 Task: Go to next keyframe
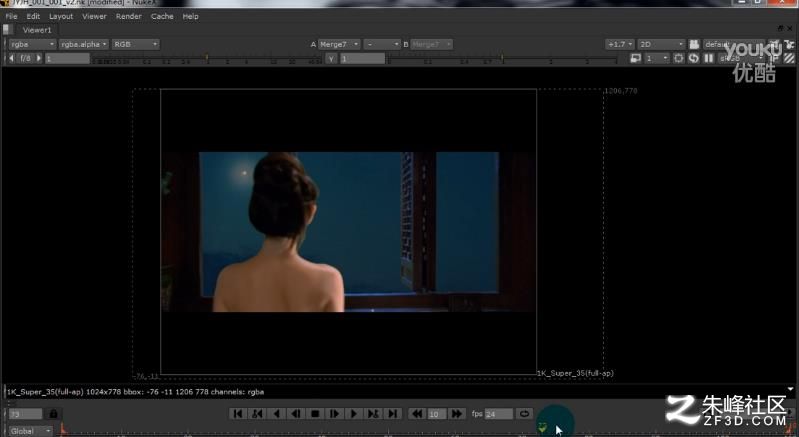374,414
